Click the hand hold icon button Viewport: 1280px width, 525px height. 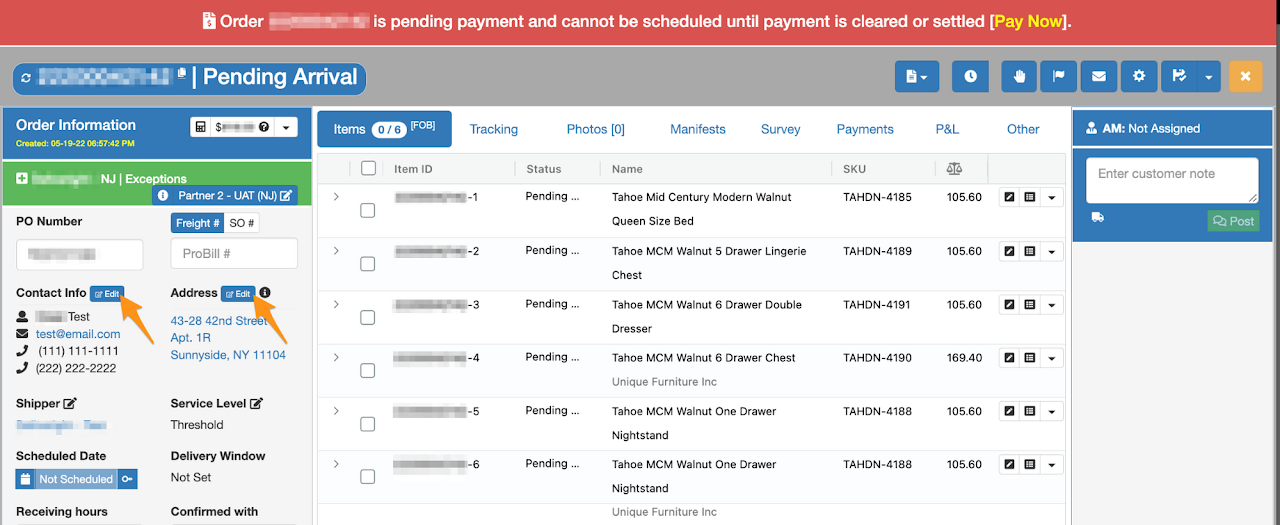1019,76
